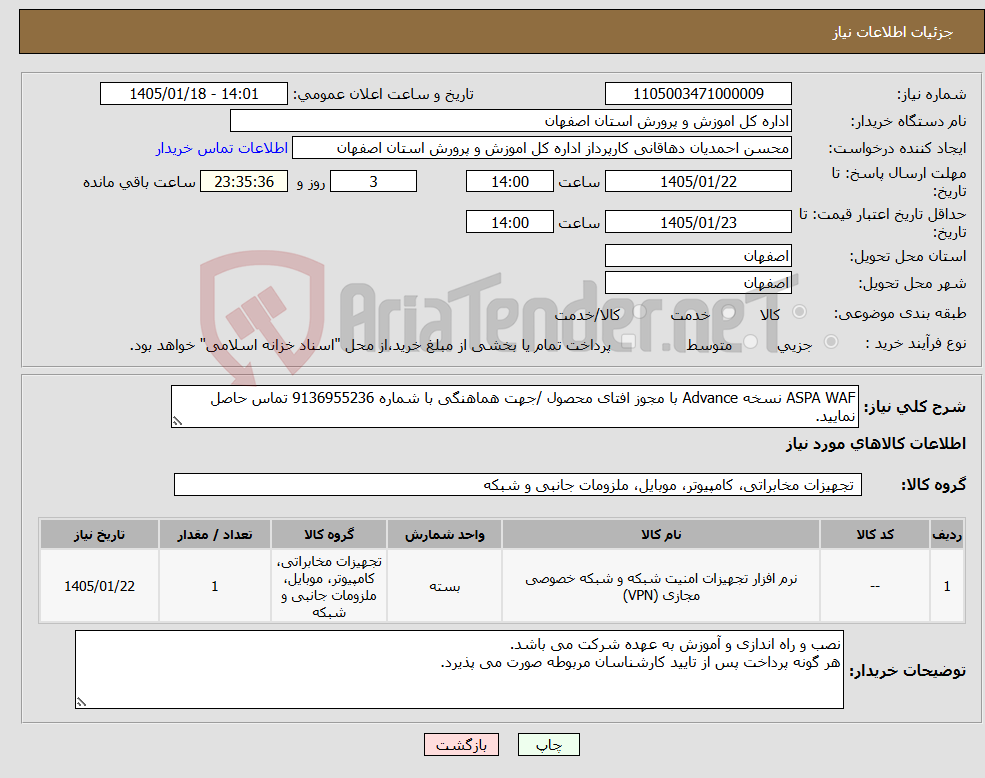This screenshot has height=778, width=985.
Task: Click the بازگشت (back) button
Action: point(461,745)
